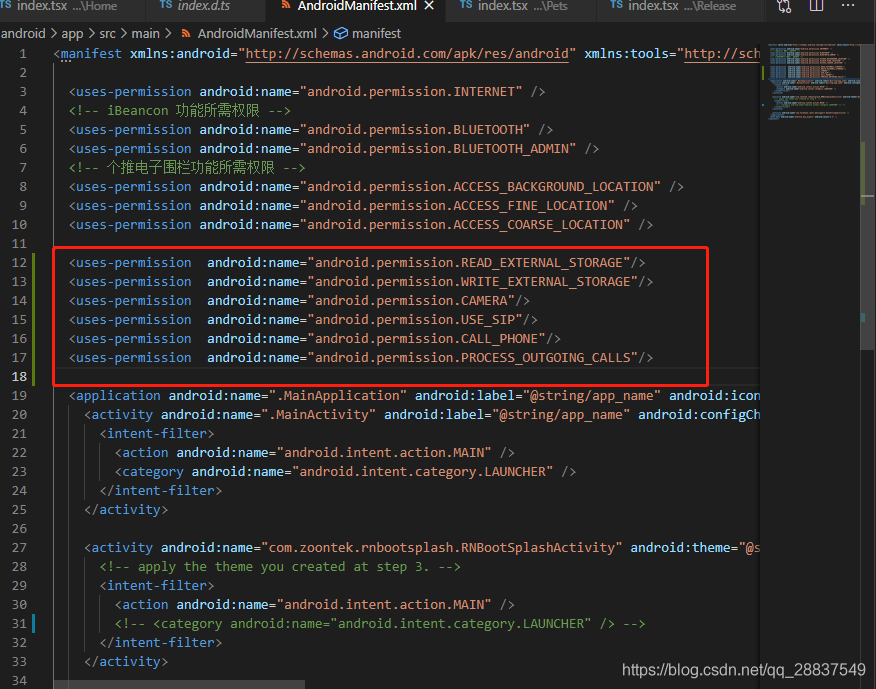This screenshot has height=689, width=876.
Task: Click the TS icon on the index.d.ts tab
Action: (165, 6)
